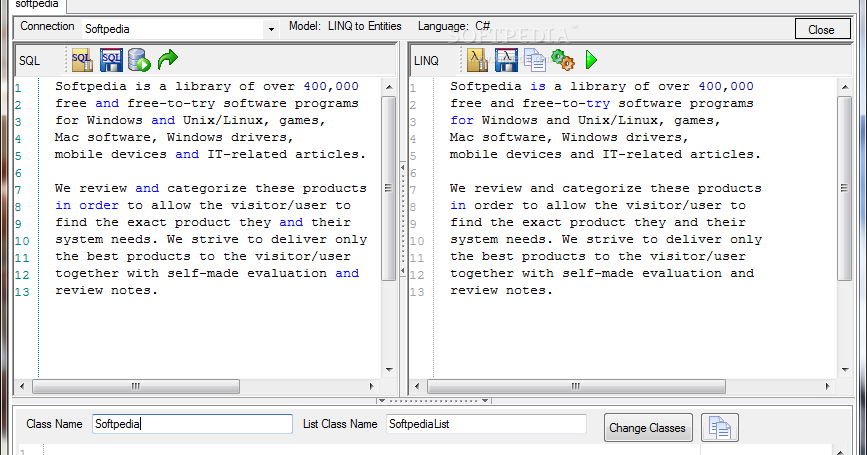Screen dimensions: 867x455
Task: Run LINQ query green play icon
Action: [x=591, y=60]
